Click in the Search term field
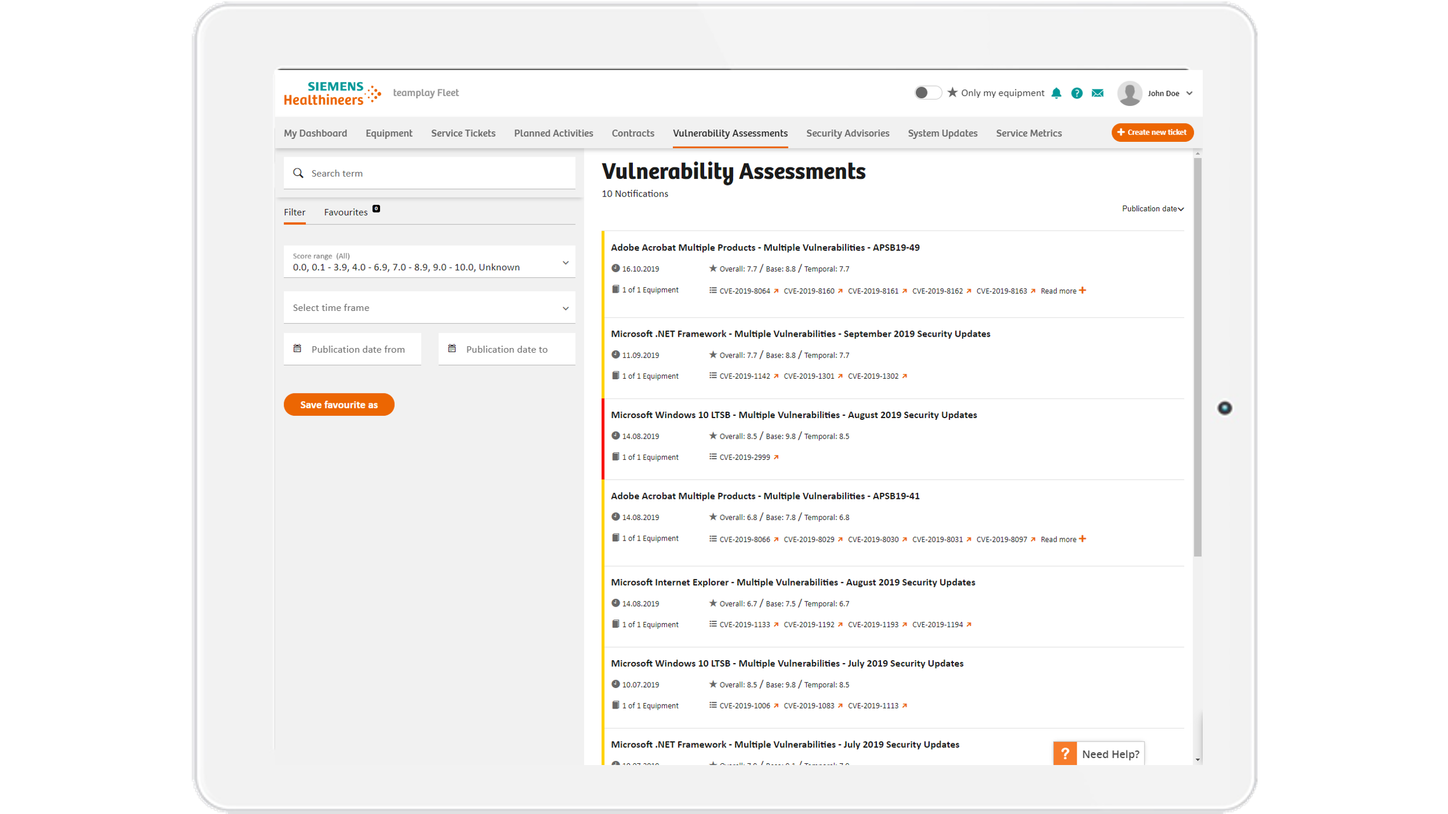 tap(429, 173)
